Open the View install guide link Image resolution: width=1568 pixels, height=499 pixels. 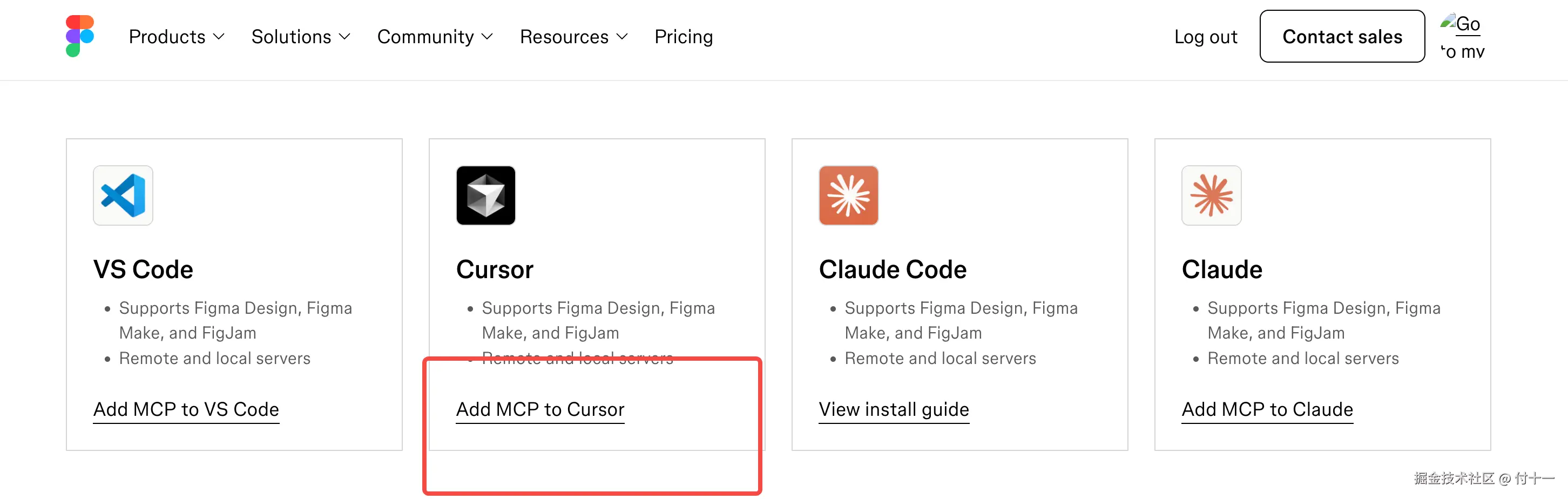pyautogui.click(x=894, y=409)
